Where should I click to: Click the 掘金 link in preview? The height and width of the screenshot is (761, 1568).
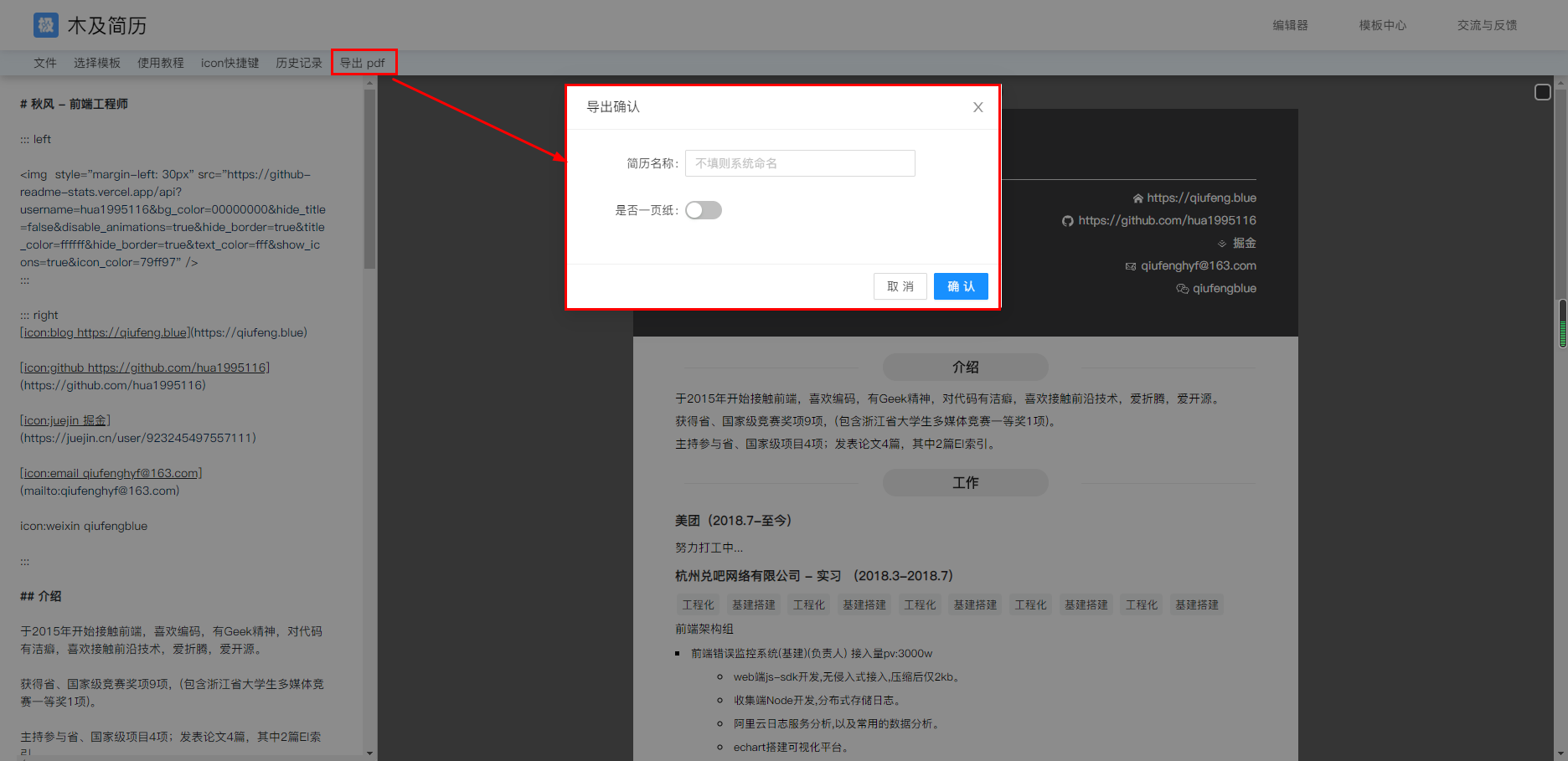click(1245, 243)
